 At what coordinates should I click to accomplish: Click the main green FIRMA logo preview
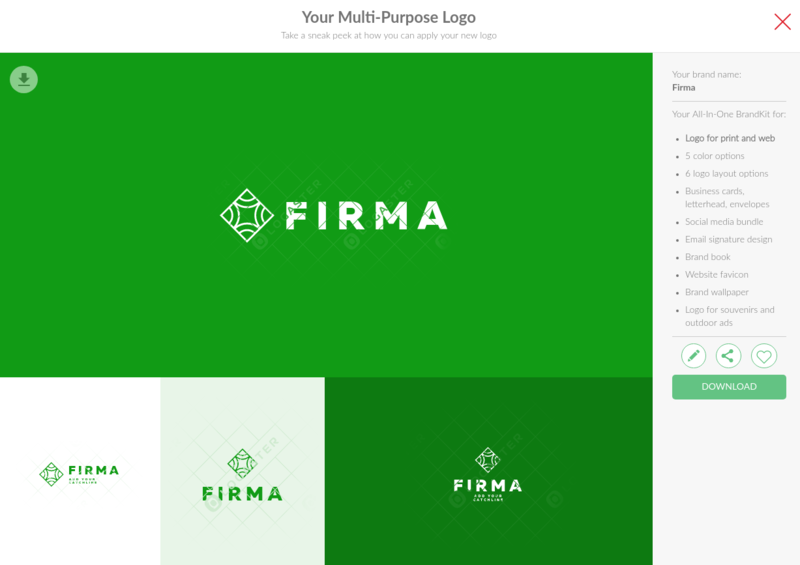pos(326,215)
